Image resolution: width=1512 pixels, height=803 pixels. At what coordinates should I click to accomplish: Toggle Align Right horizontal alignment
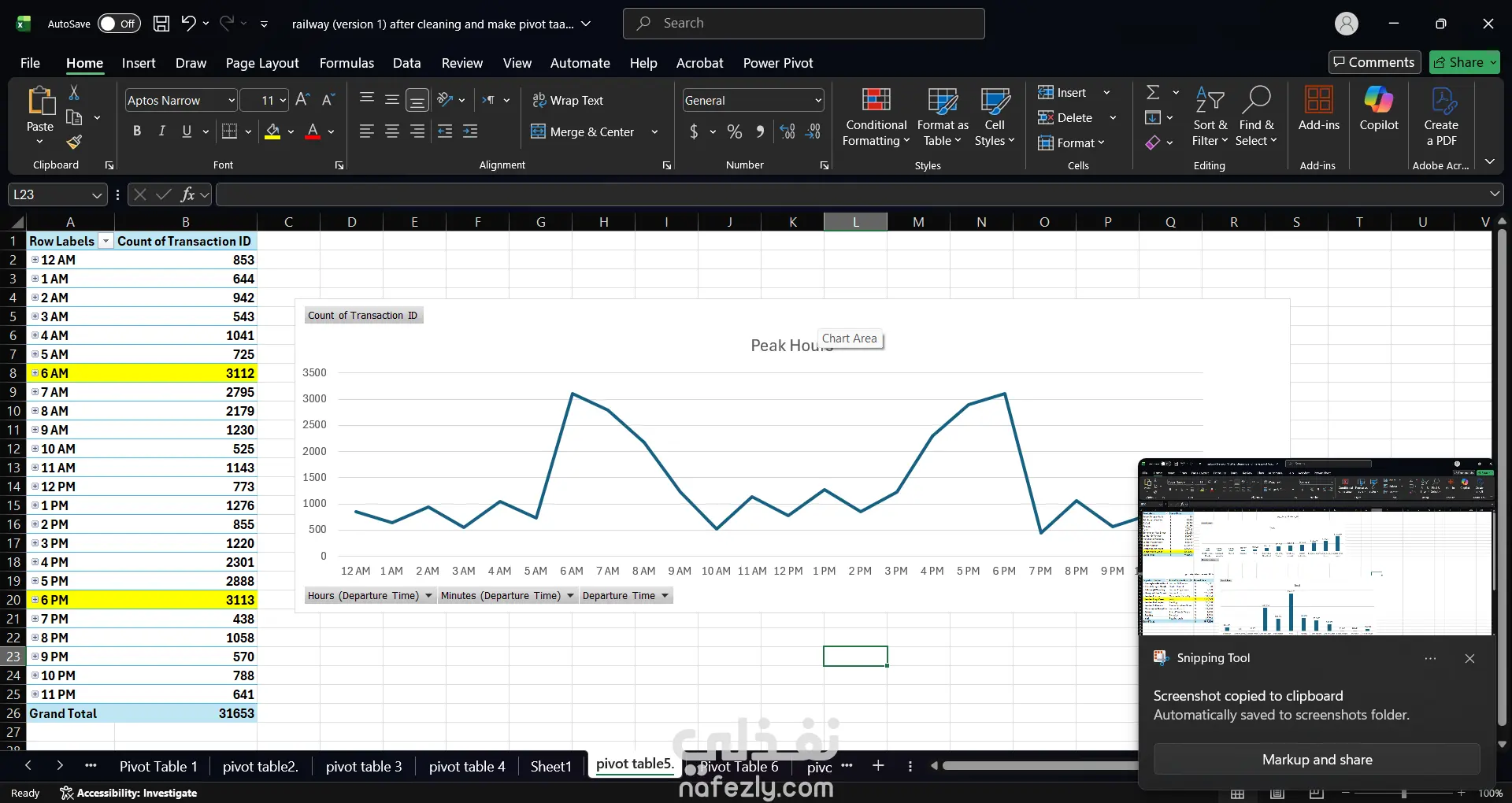pos(417,131)
